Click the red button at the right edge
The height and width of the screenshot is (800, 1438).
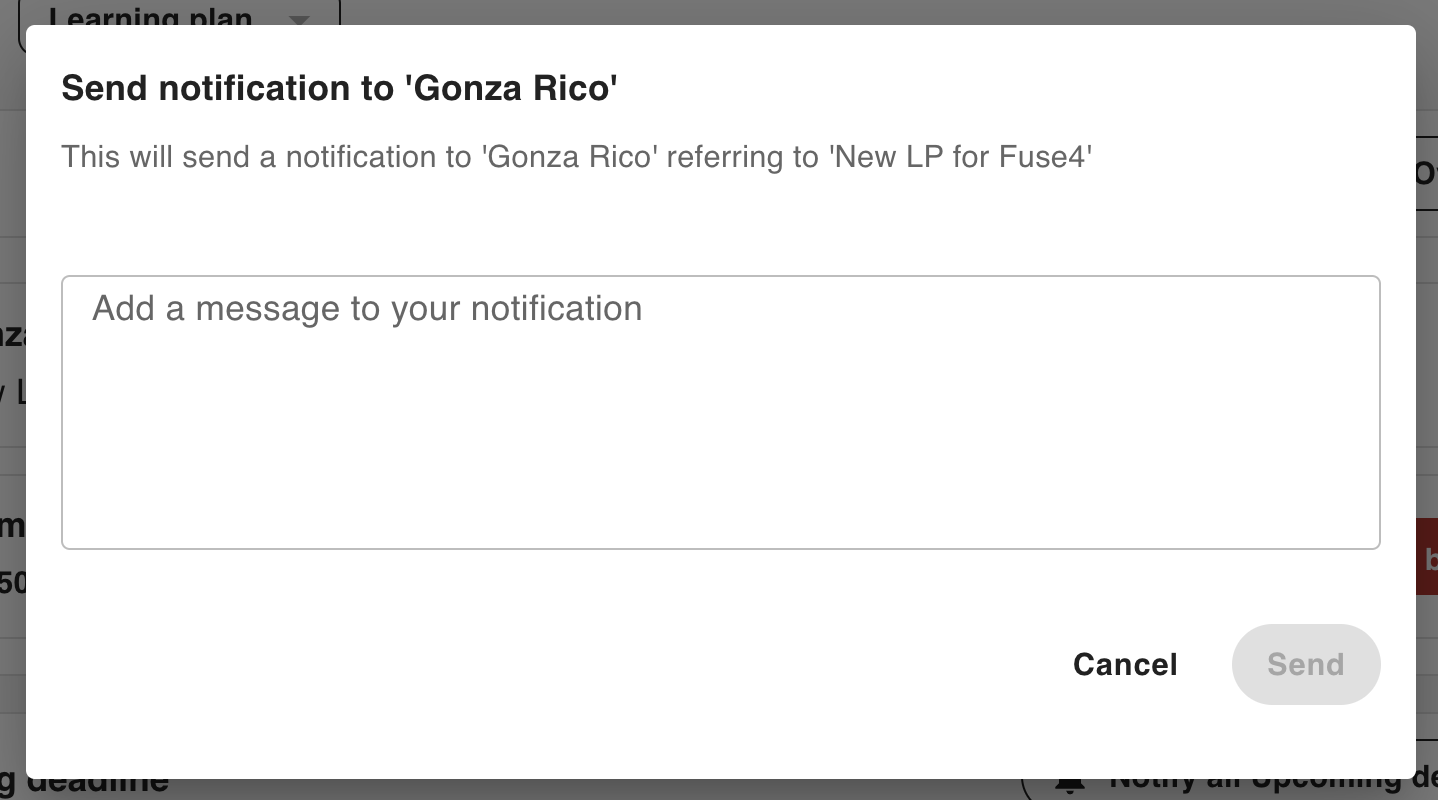1427,557
